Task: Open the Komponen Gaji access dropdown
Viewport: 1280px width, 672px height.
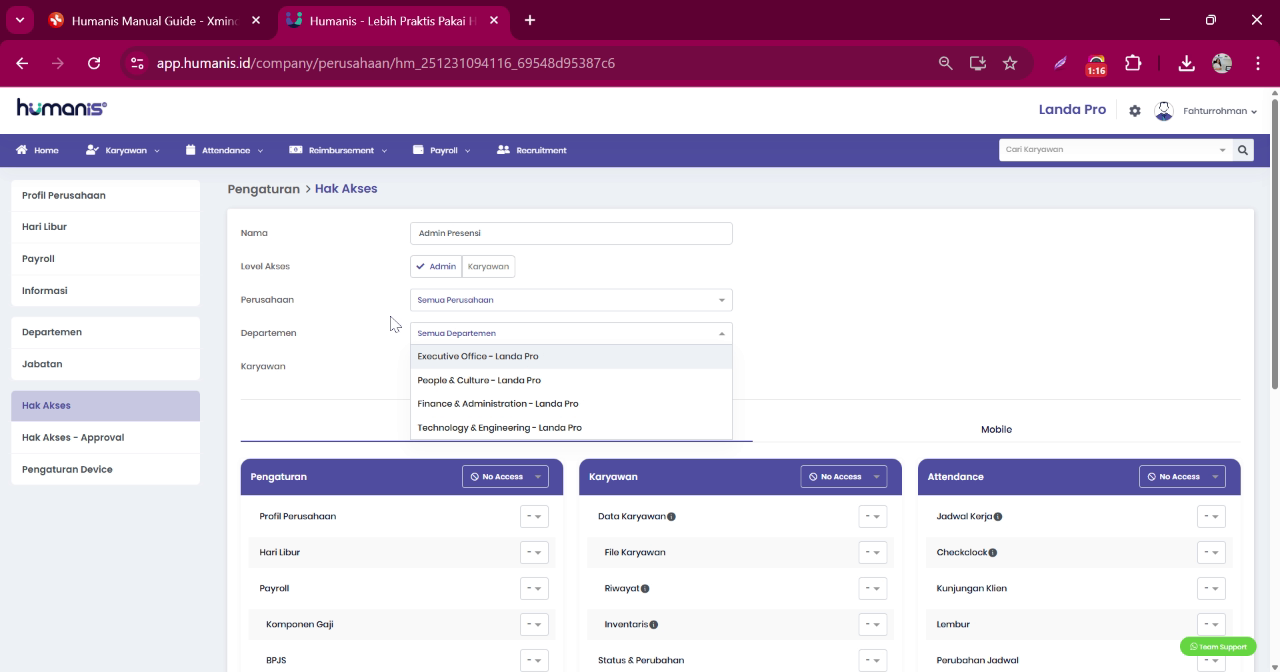Action: pyautogui.click(x=534, y=625)
